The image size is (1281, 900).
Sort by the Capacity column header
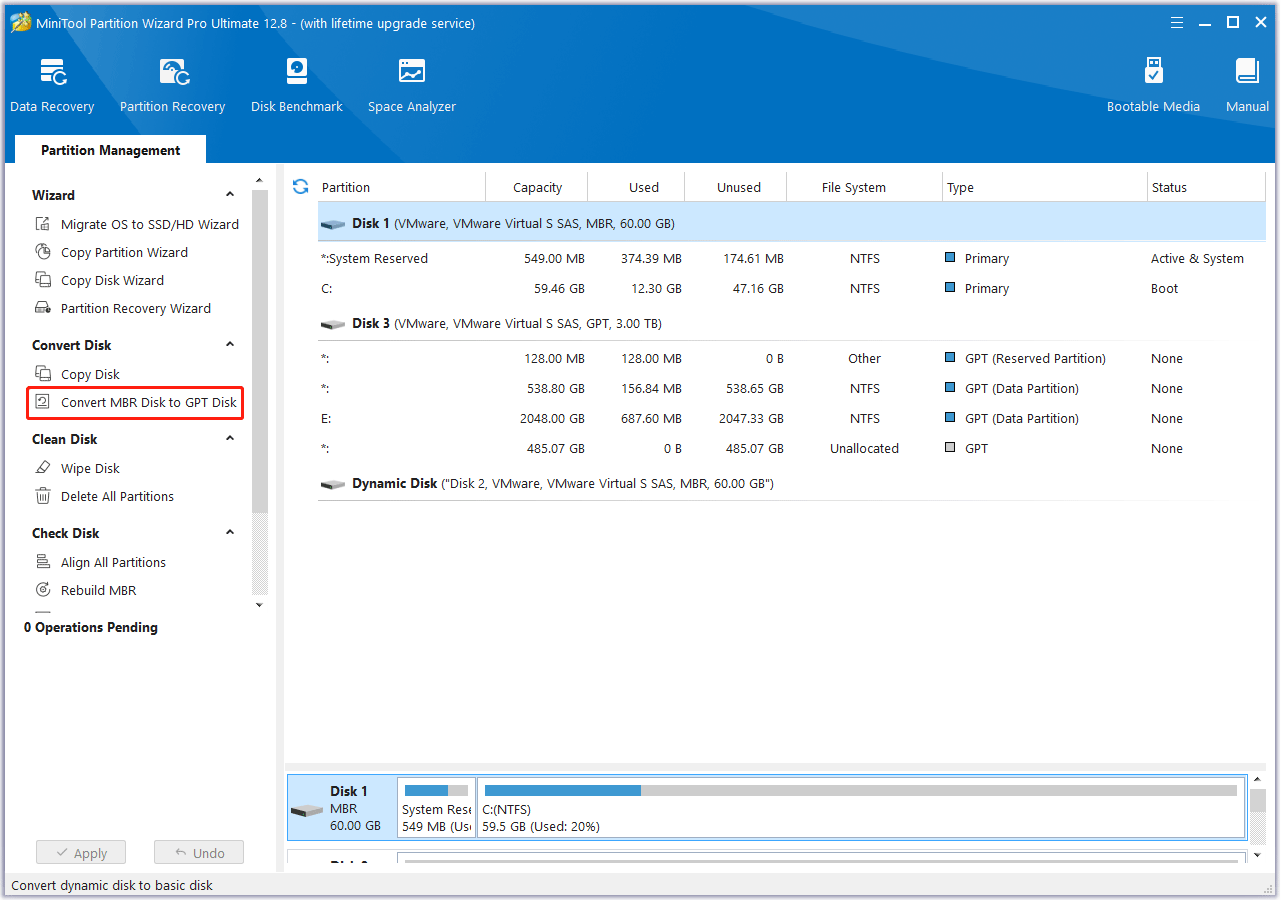[x=537, y=187]
